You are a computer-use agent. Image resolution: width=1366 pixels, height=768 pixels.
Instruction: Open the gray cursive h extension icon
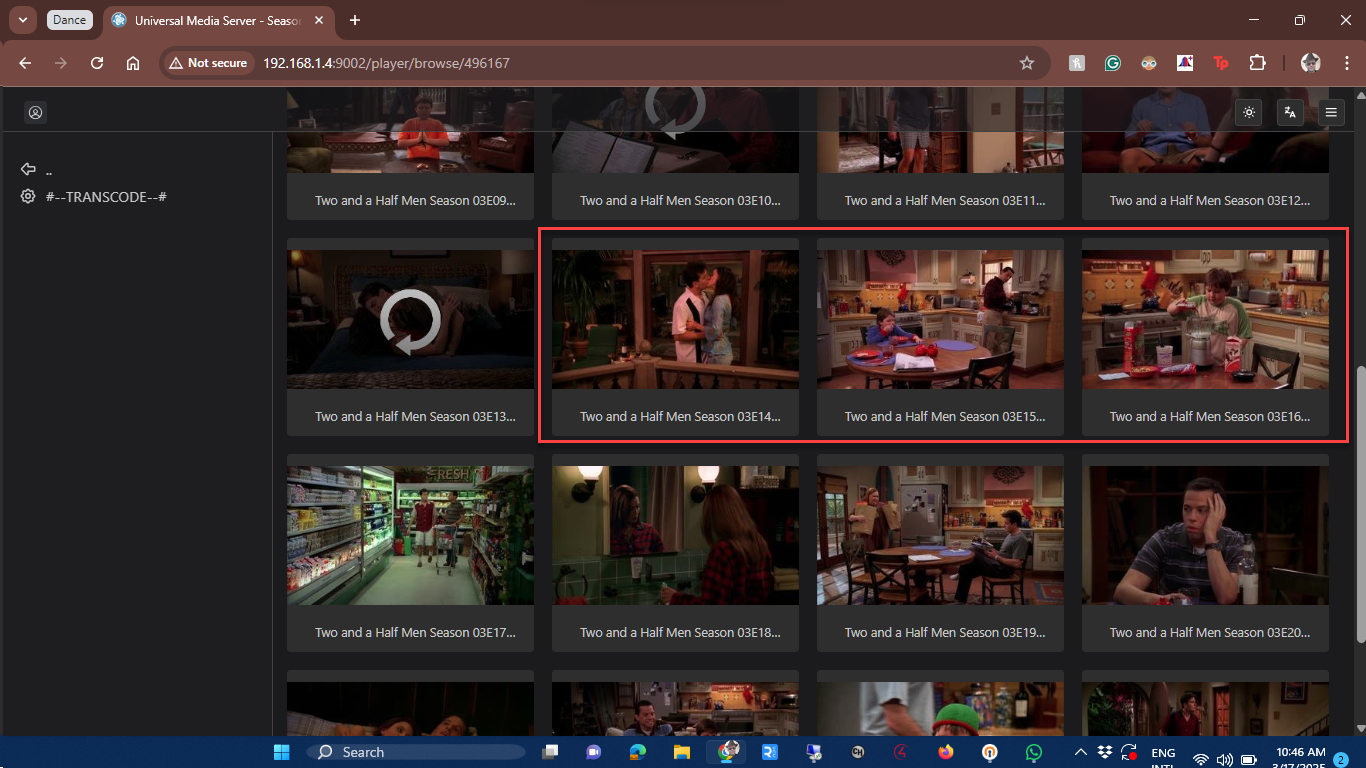(1076, 63)
